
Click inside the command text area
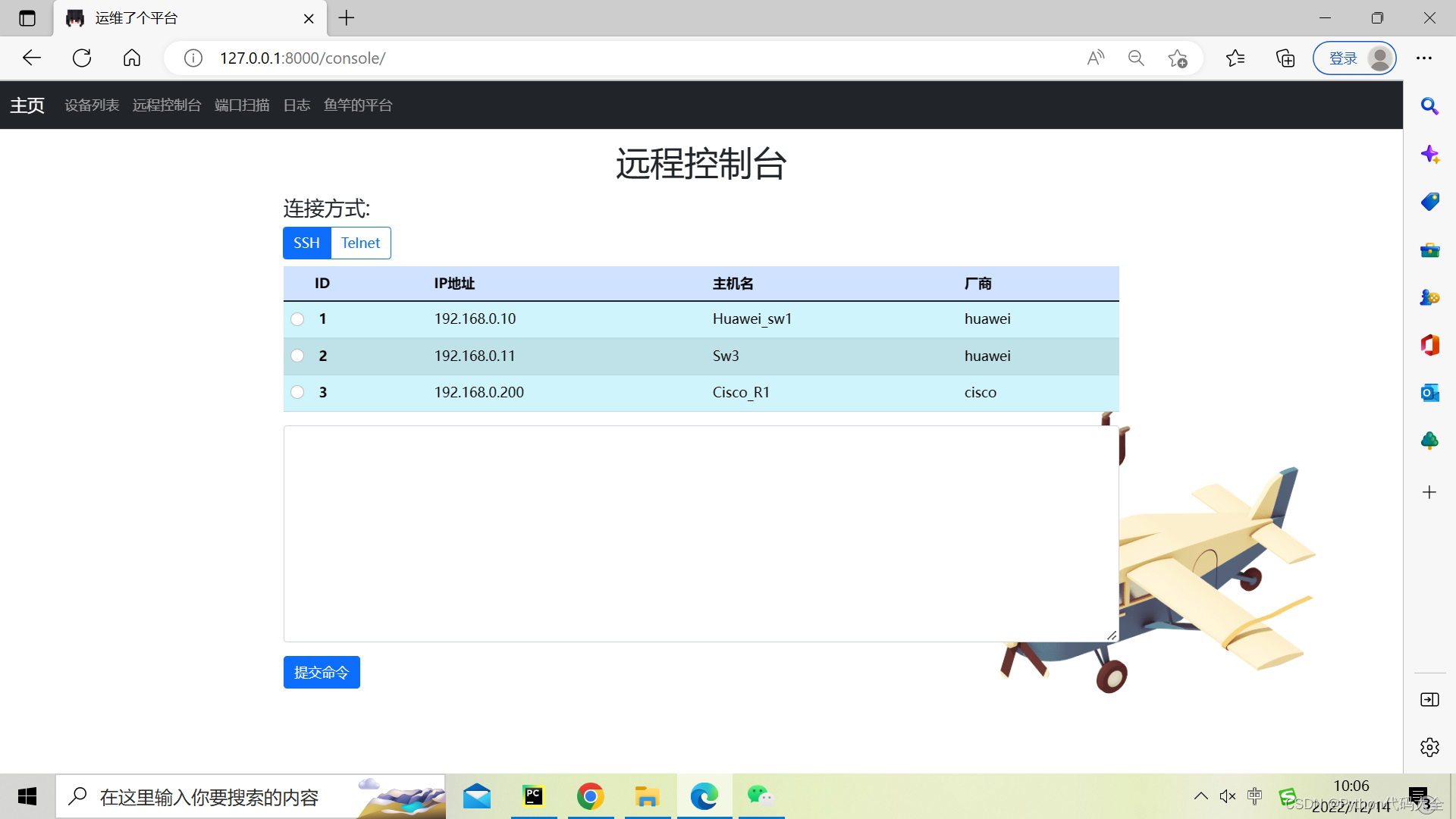701,533
